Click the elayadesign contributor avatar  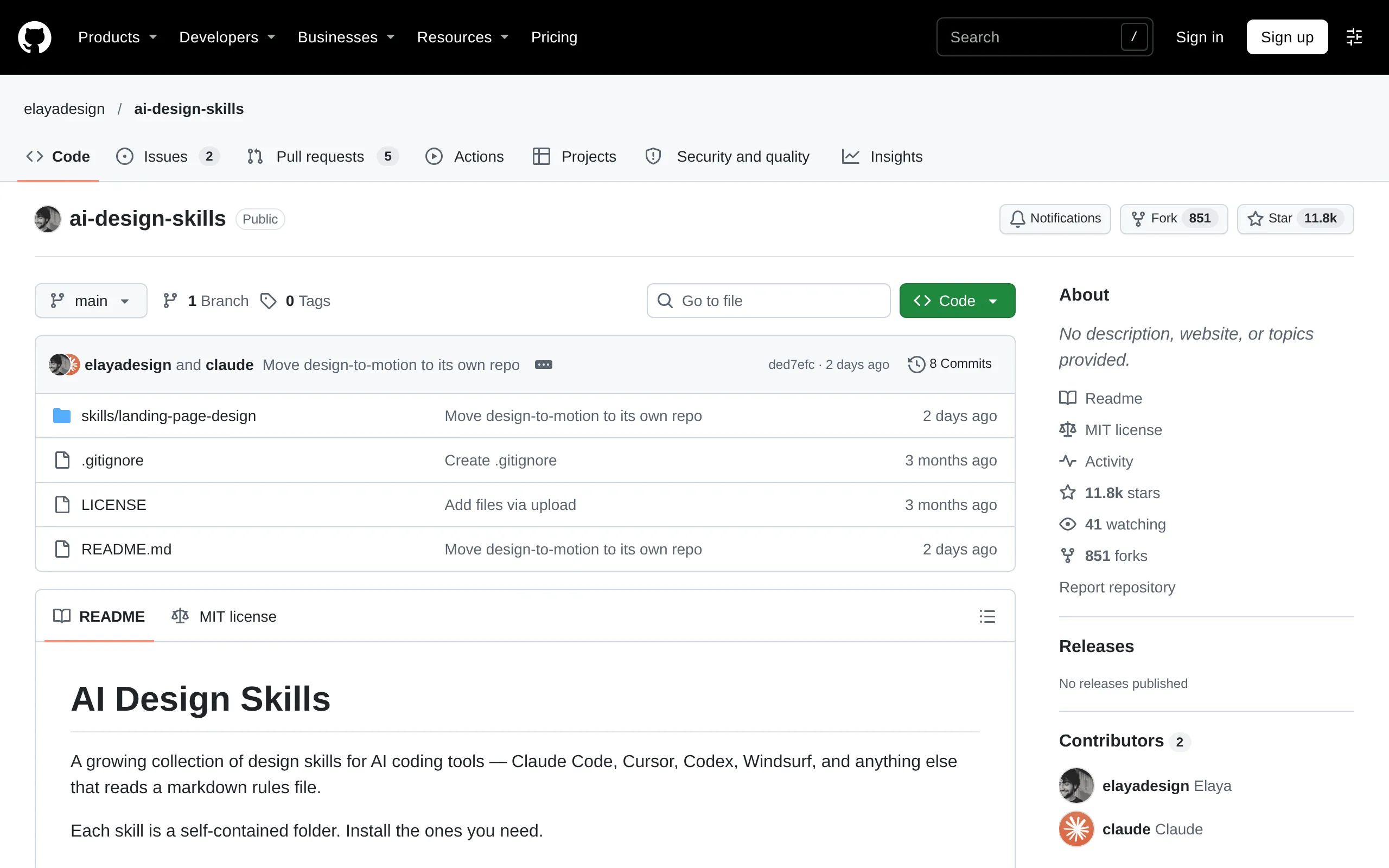coord(1076,786)
